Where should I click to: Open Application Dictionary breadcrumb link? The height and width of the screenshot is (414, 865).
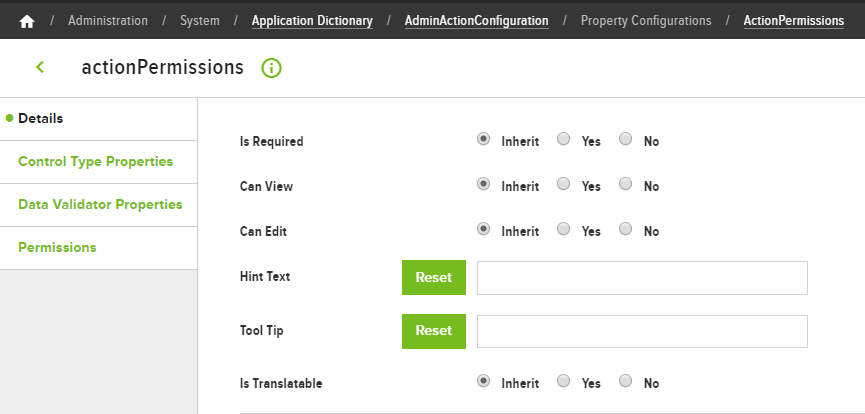pos(312,21)
